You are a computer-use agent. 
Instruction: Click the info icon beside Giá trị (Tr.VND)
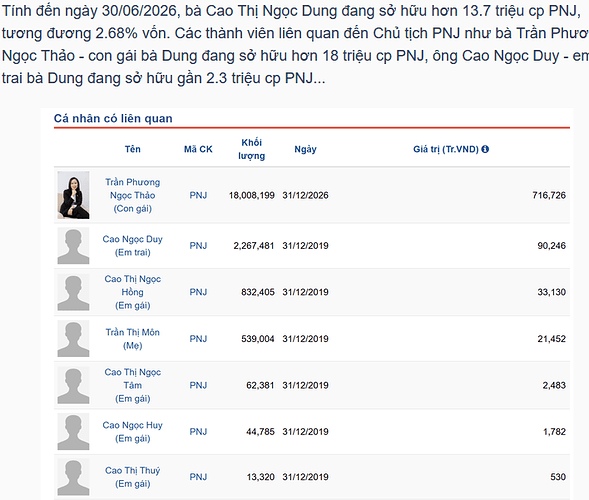(x=485, y=149)
